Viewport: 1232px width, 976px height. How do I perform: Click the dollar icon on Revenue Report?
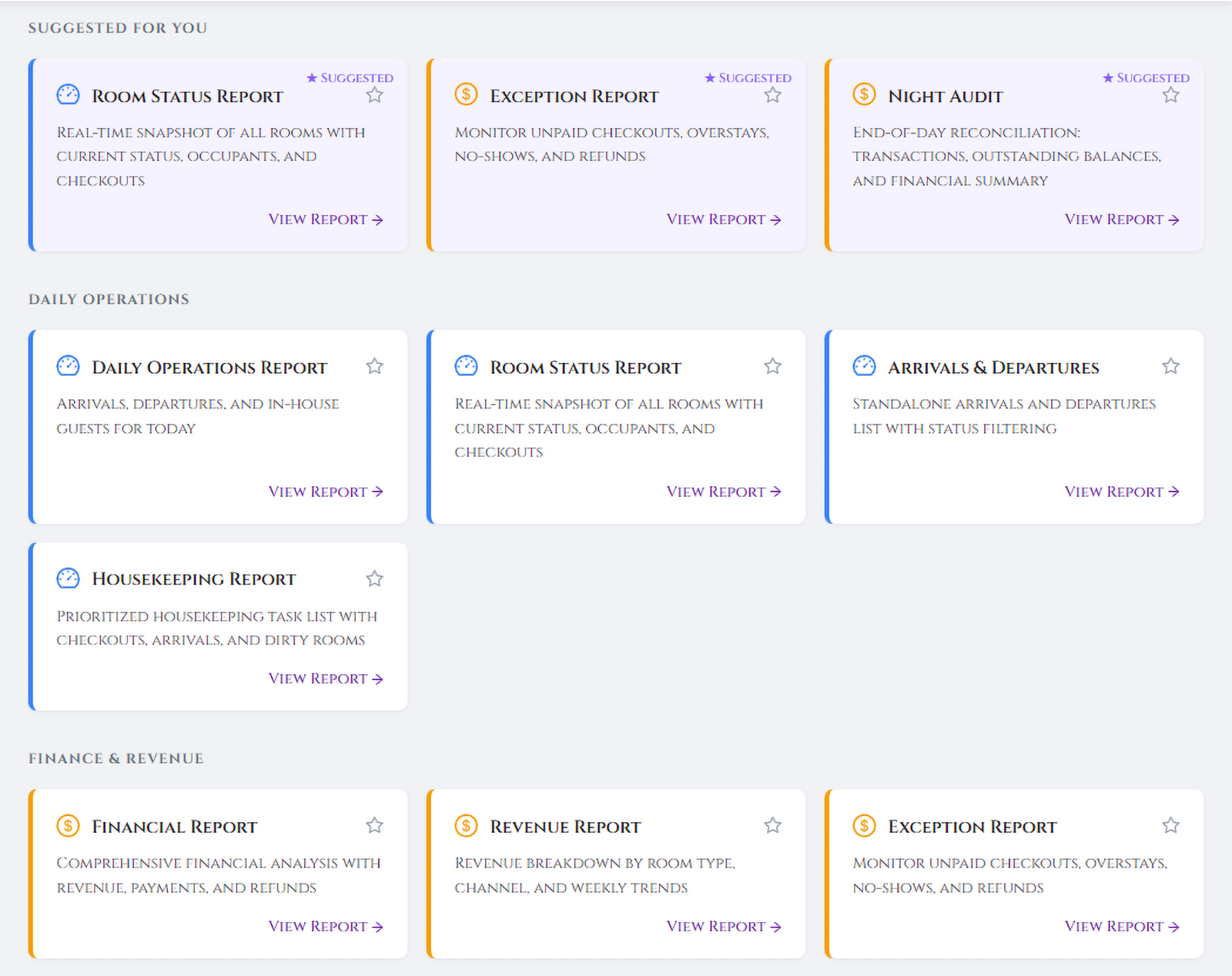466,825
